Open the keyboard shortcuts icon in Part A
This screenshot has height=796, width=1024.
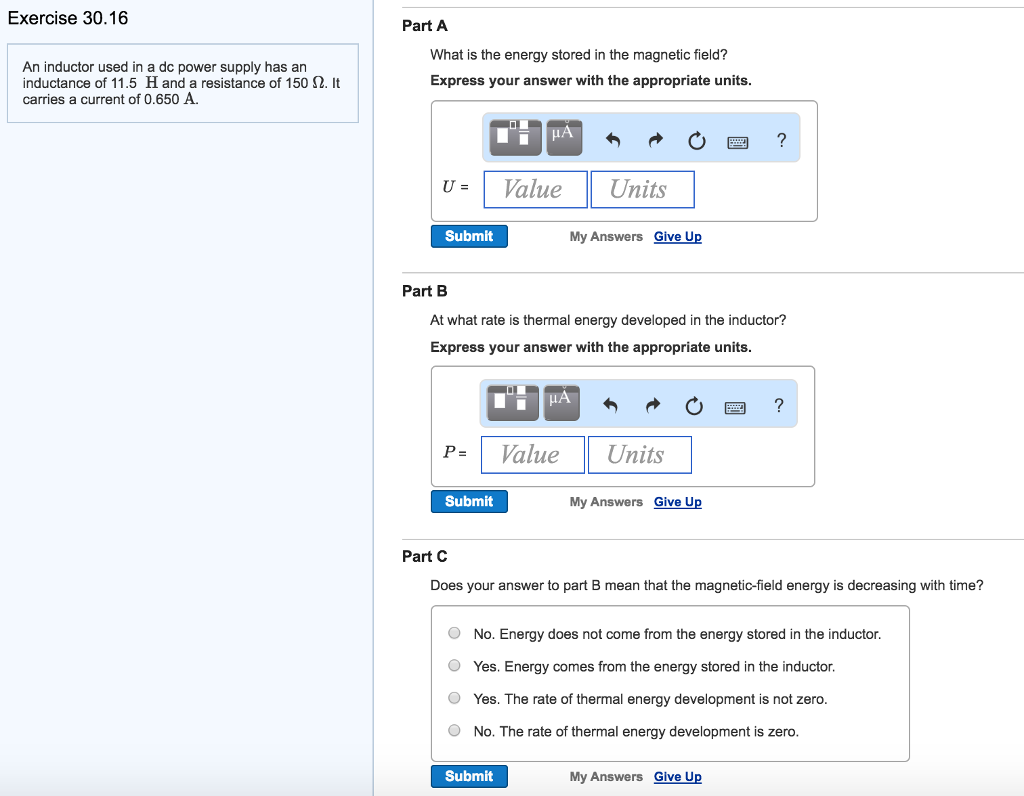coord(738,142)
